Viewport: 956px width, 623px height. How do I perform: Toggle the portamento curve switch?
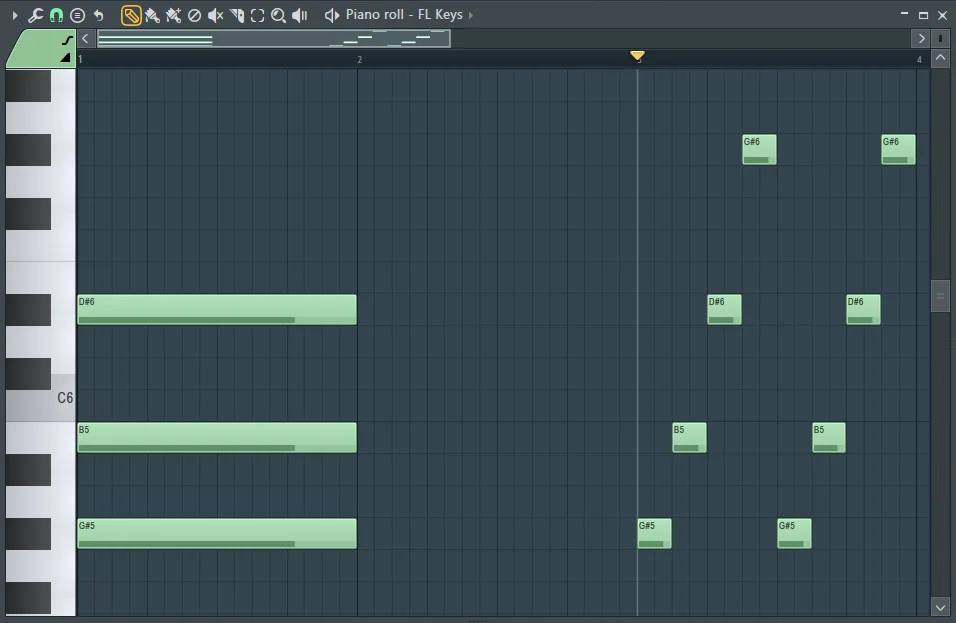pyautogui.click(x=67, y=40)
